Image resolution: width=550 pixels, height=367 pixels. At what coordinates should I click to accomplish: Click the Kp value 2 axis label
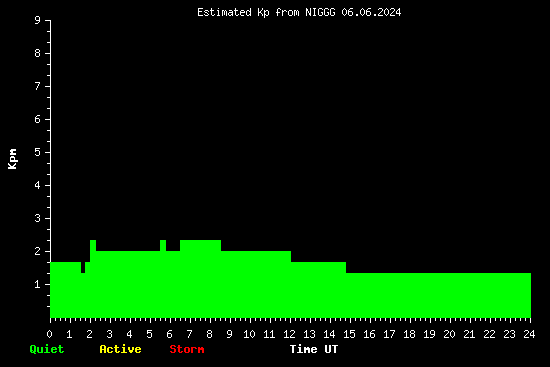click(38, 251)
